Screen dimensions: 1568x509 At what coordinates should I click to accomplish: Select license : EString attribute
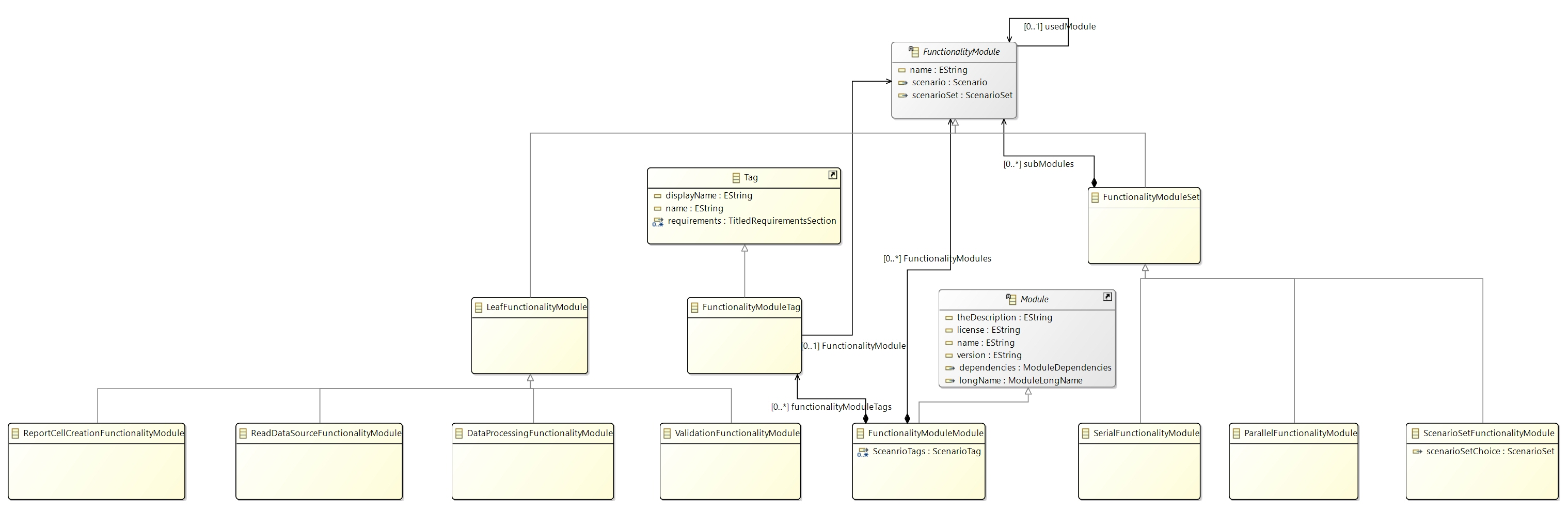[x=989, y=330]
